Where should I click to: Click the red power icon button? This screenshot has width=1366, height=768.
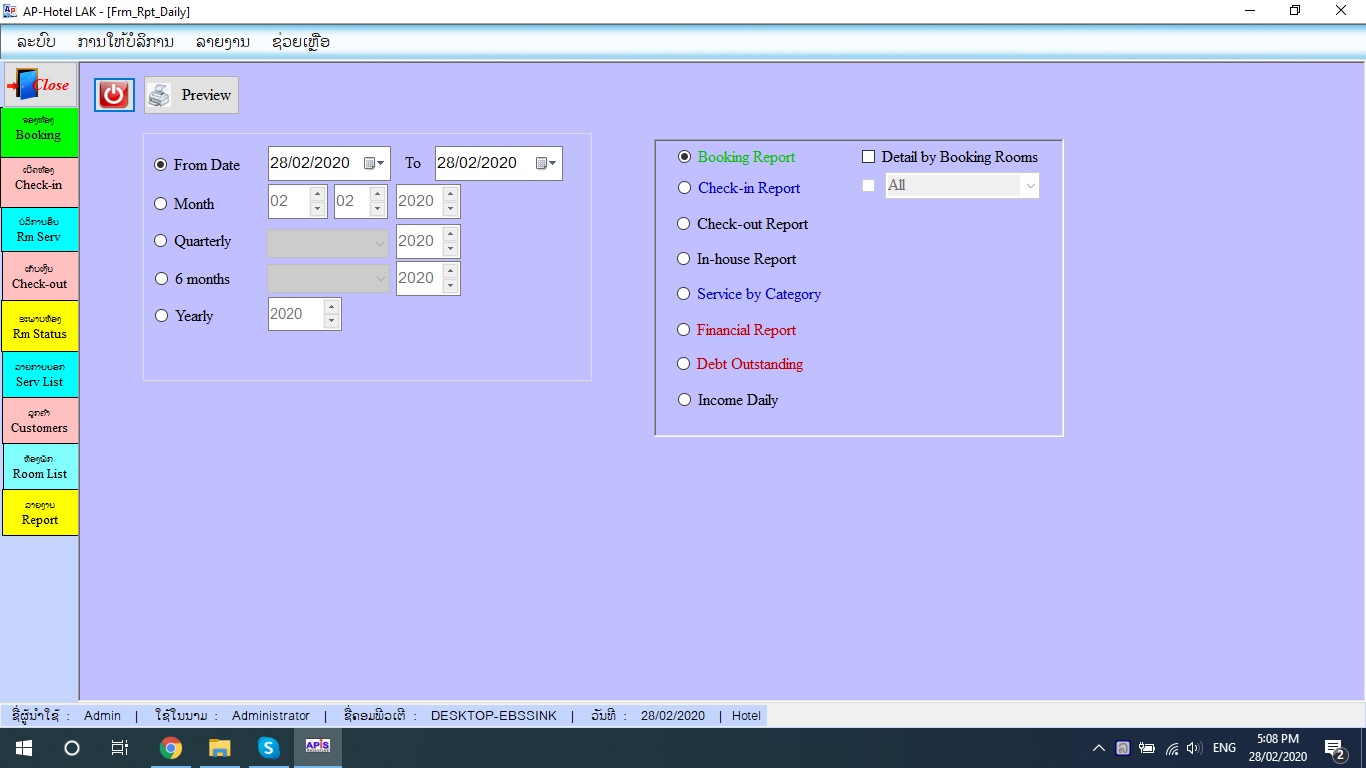click(x=114, y=95)
